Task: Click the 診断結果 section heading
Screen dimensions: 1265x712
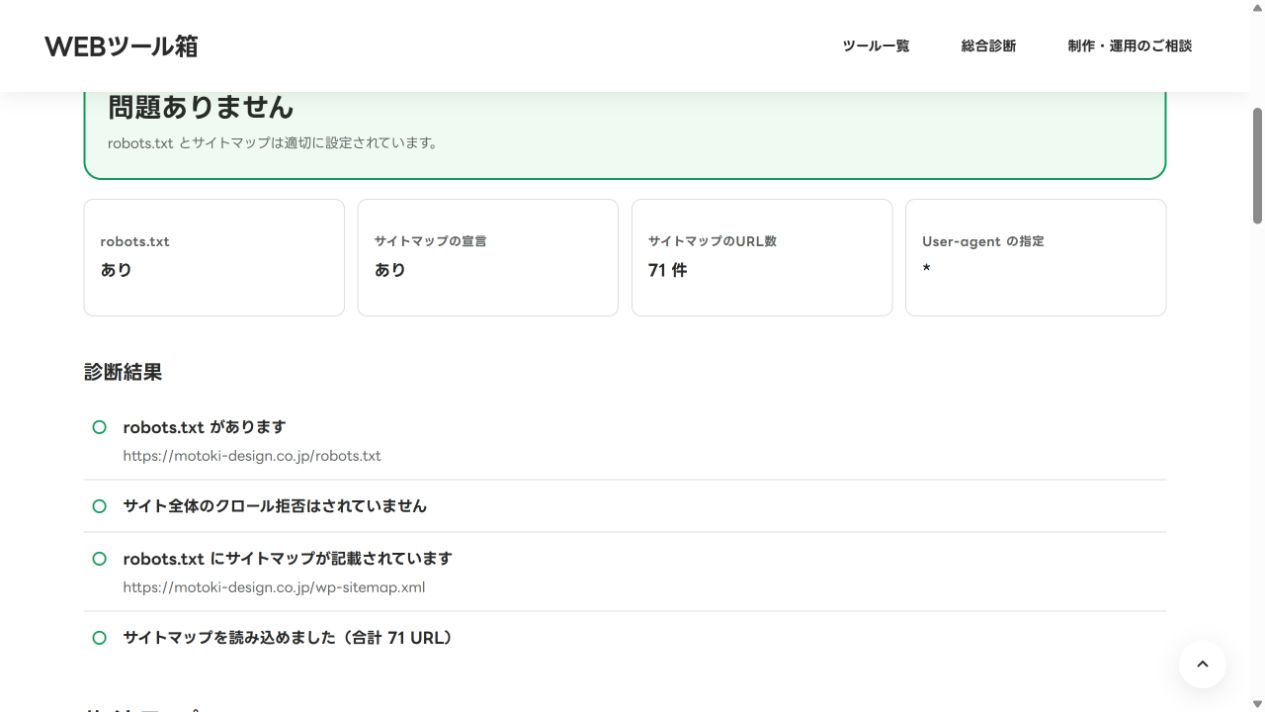Action: pos(123,372)
